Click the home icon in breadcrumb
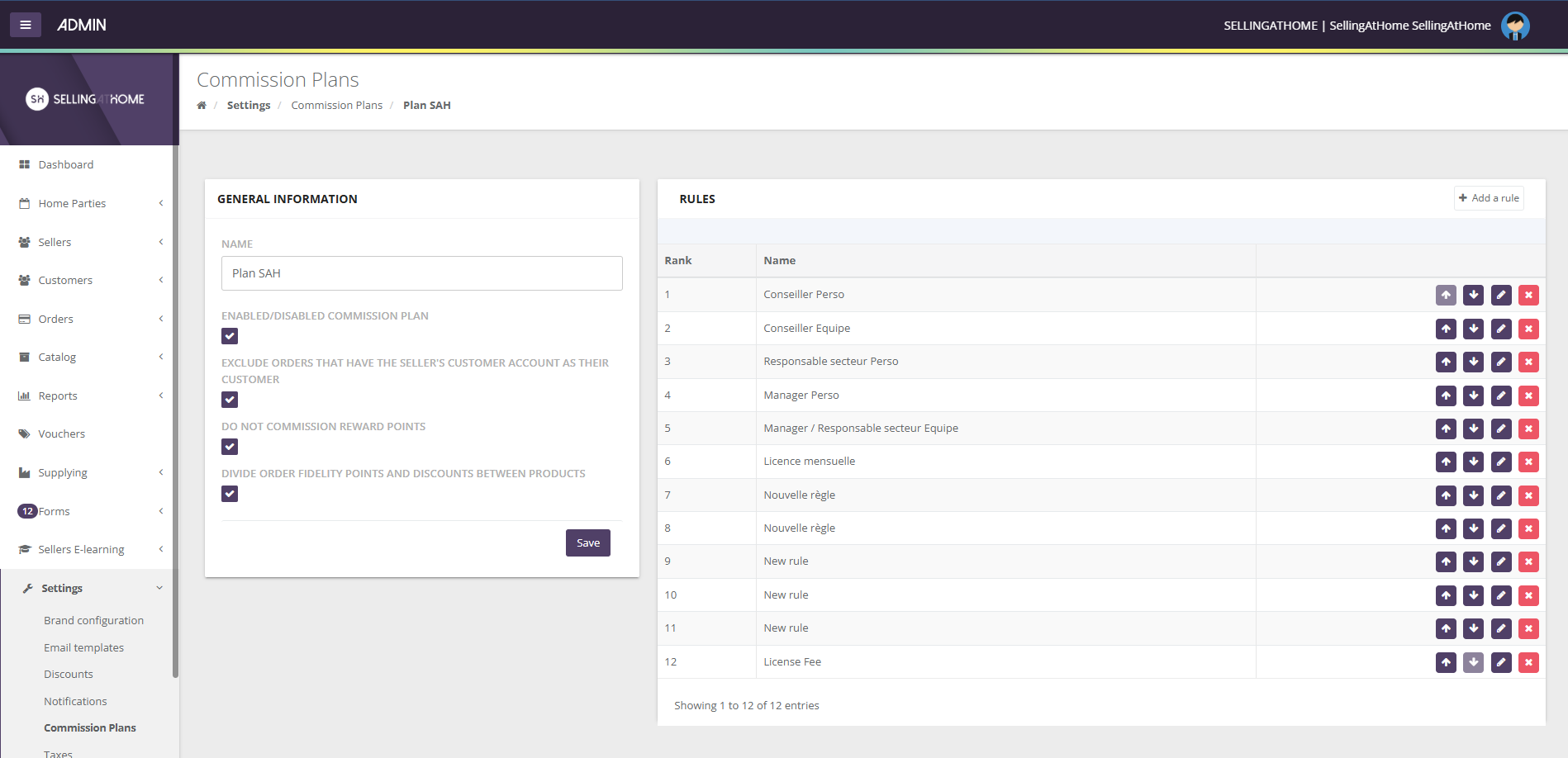Viewport: 1568px width, 758px height. click(x=202, y=106)
